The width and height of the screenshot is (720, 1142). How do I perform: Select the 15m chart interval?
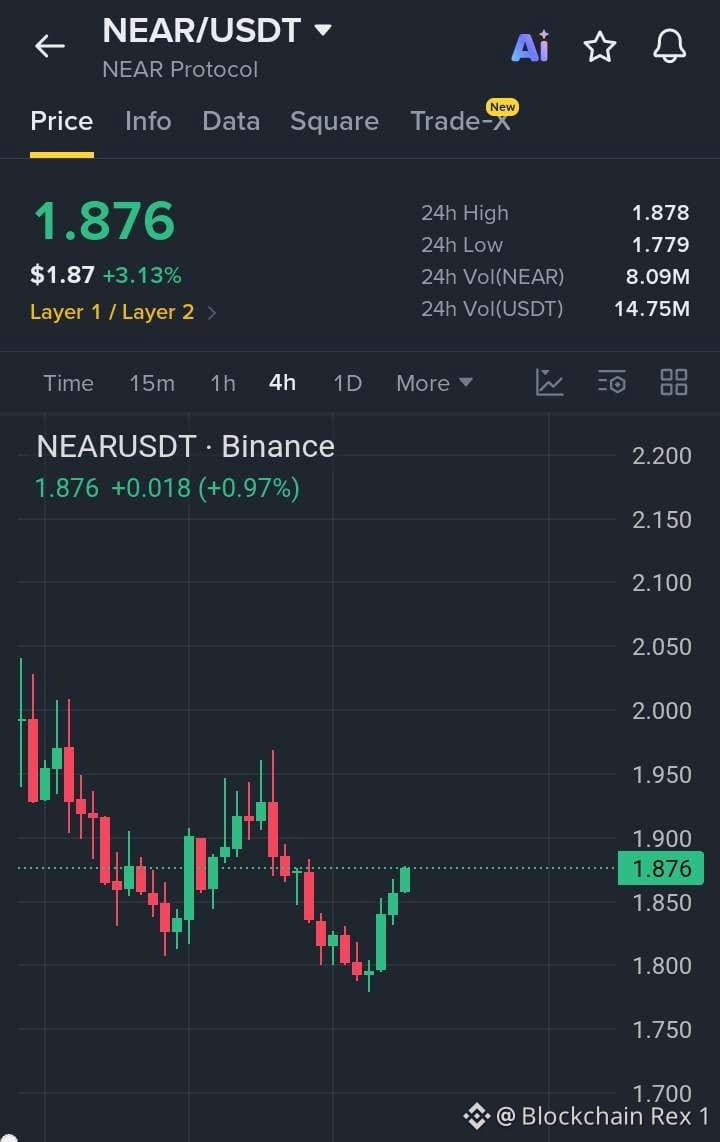(x=152, y=383)
